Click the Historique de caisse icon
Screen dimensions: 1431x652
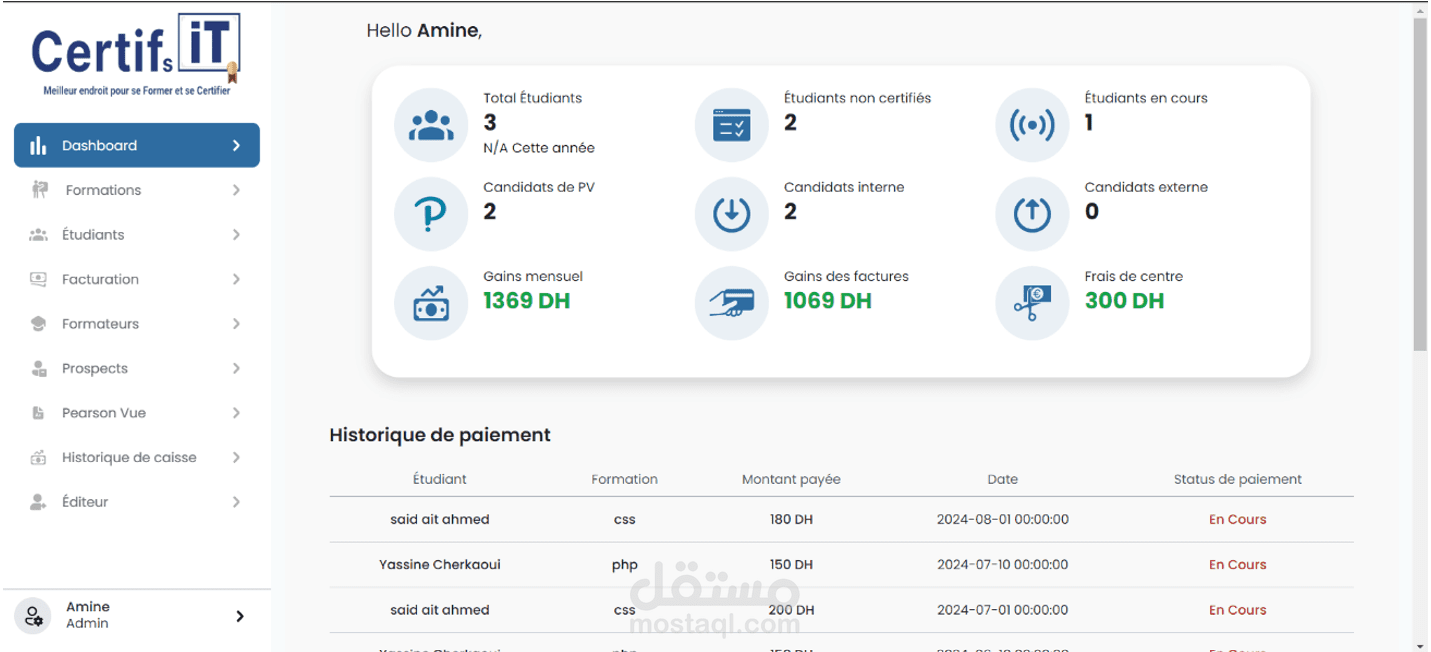(38, 458)
